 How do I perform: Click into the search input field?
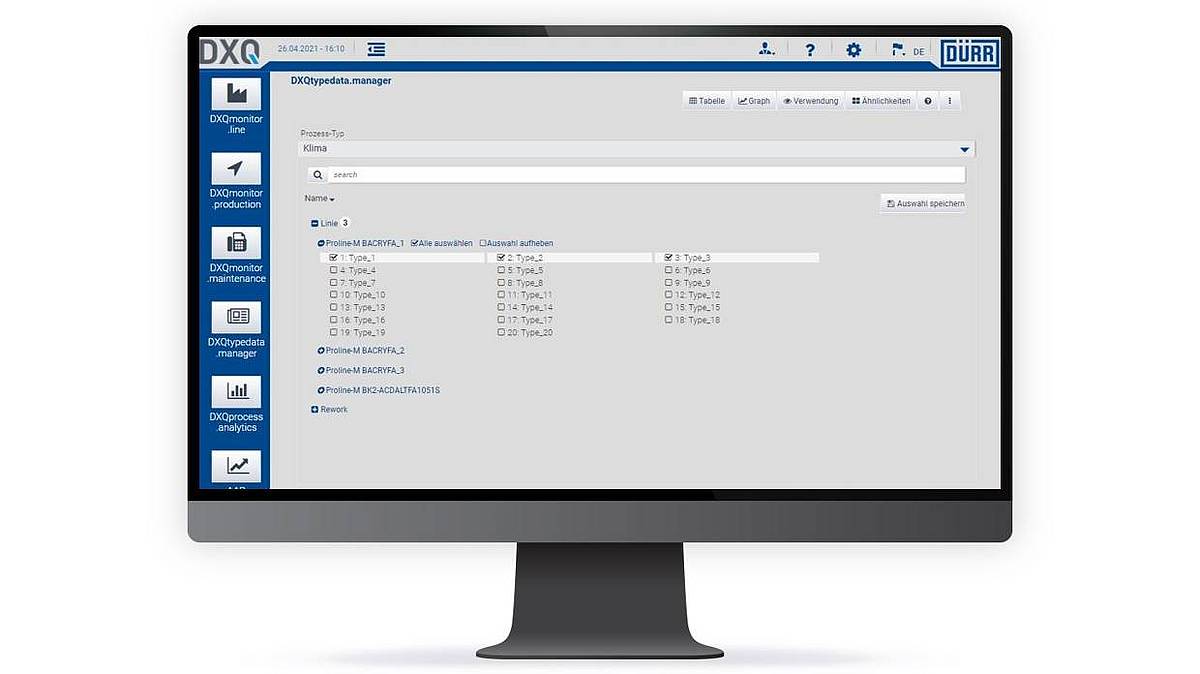tap(647, 175)
